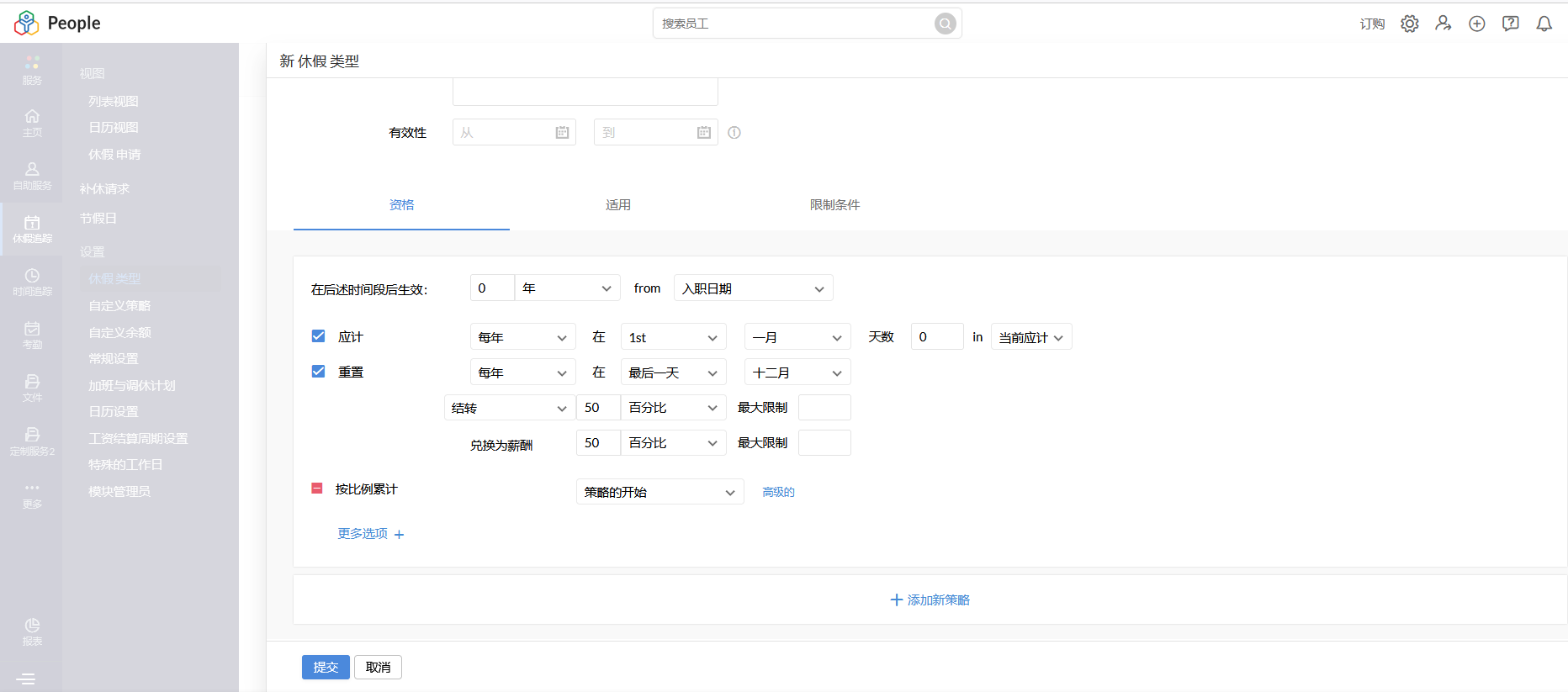
Task: Click the 提交 button
Action: pos(326,667)
